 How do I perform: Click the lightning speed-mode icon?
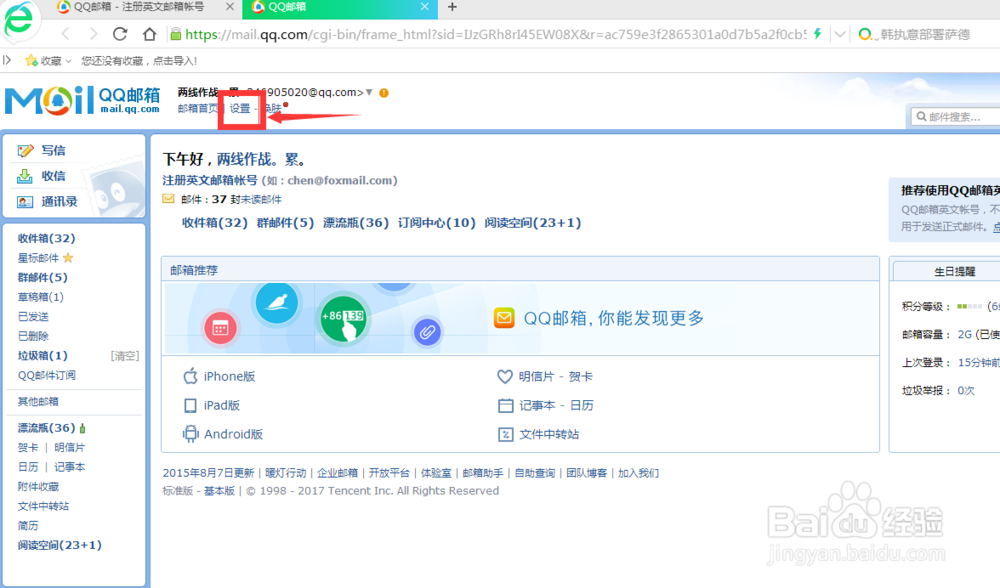(817, 34)
